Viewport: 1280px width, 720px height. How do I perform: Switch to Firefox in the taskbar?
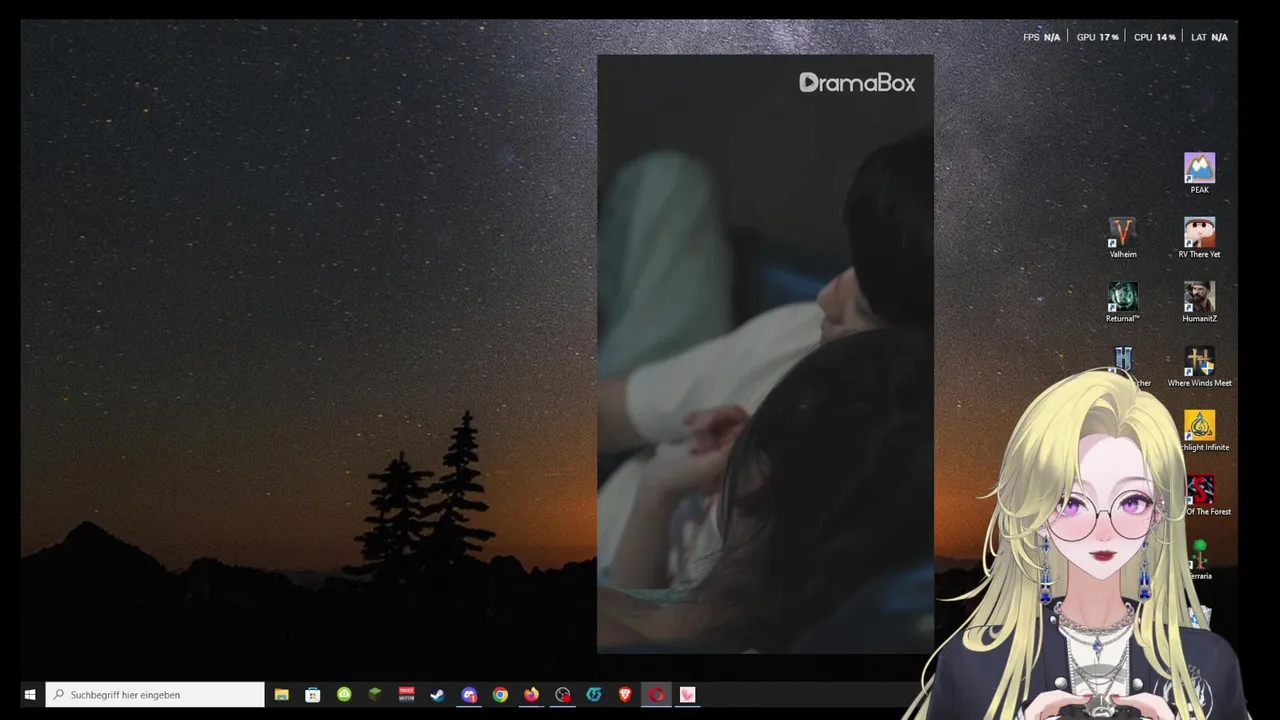(x=531, y=694)
